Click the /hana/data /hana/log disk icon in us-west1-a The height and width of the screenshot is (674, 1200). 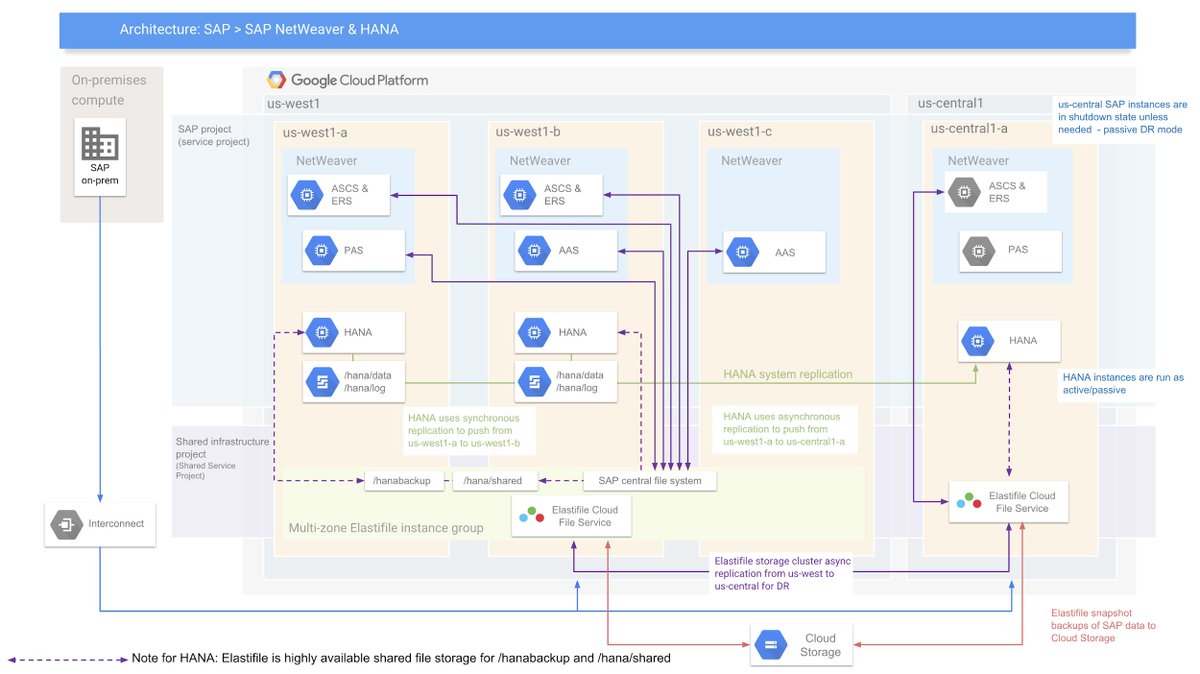321,381
